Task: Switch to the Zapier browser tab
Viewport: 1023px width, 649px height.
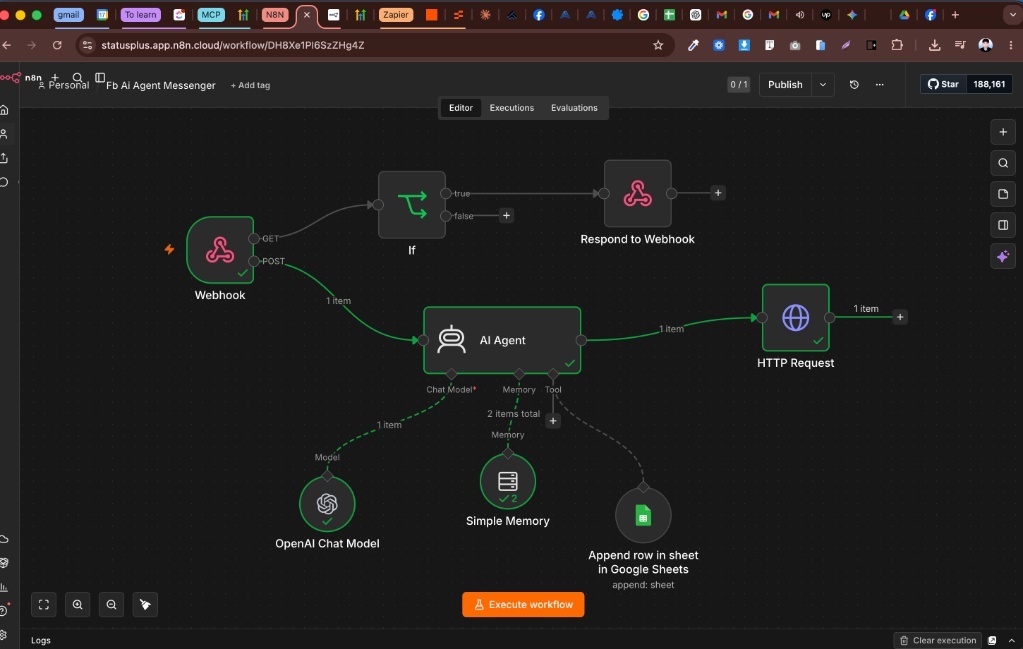Action: pyautogui.click(x=395, y=14)
